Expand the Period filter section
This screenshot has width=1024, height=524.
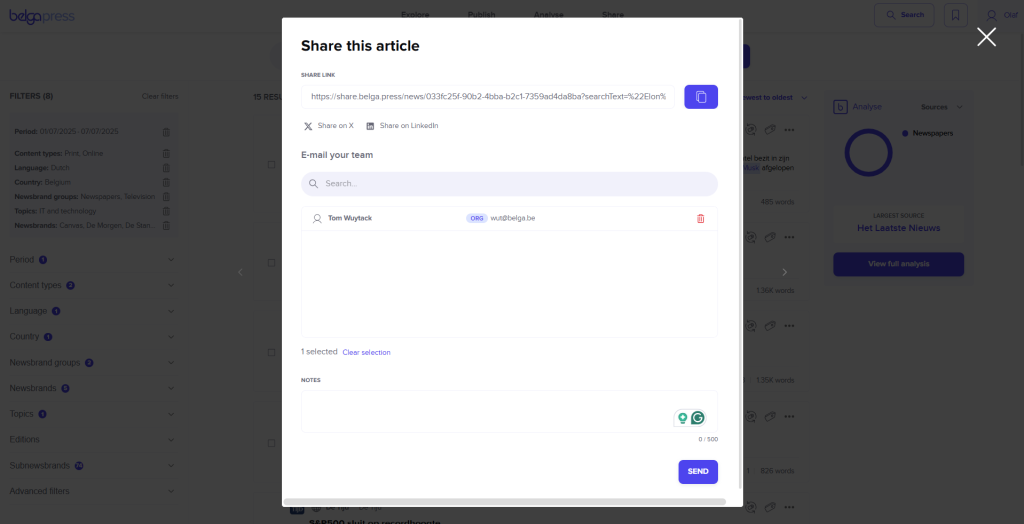pyautogui.click(x=171, y=260)
